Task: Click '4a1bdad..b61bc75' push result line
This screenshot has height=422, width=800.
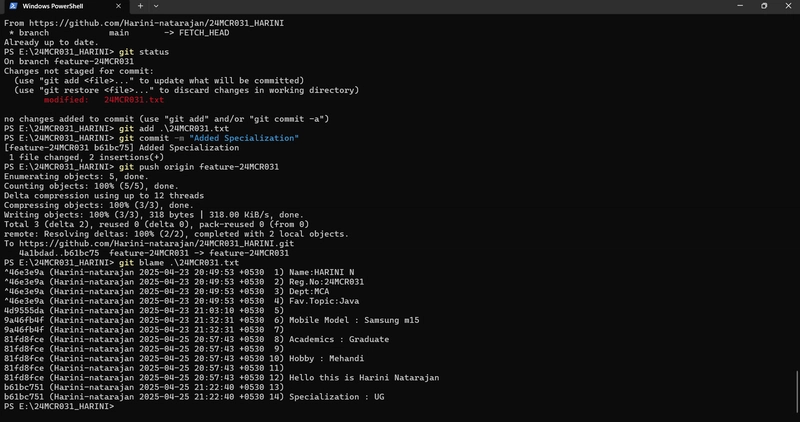Action: pos(154,253)
